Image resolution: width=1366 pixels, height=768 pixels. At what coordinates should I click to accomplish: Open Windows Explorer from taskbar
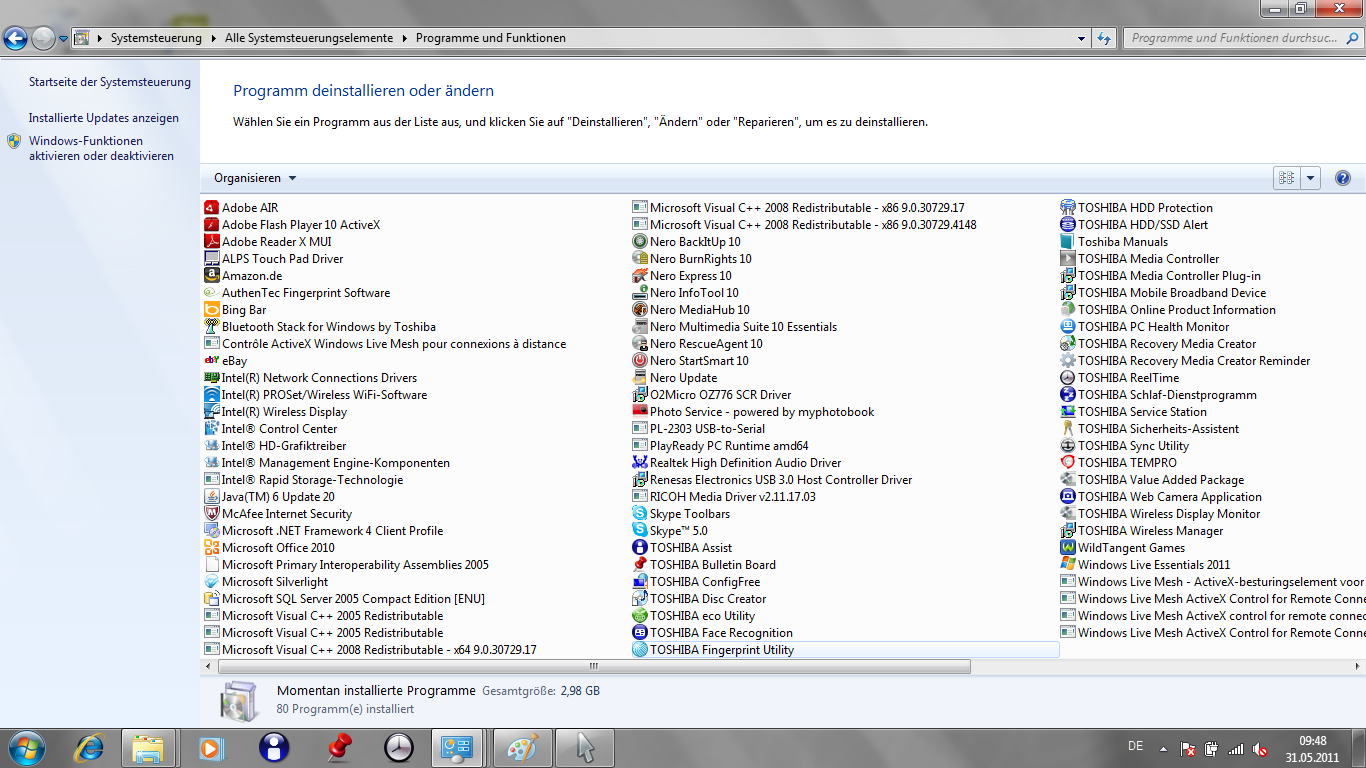tap(148, 748)
